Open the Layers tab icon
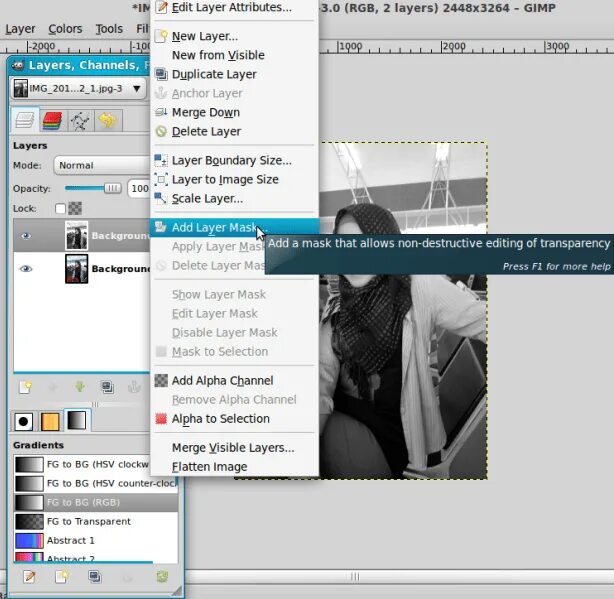Image resolution: width=614 pixels, height=599 pixels. (x=24, y=120)
